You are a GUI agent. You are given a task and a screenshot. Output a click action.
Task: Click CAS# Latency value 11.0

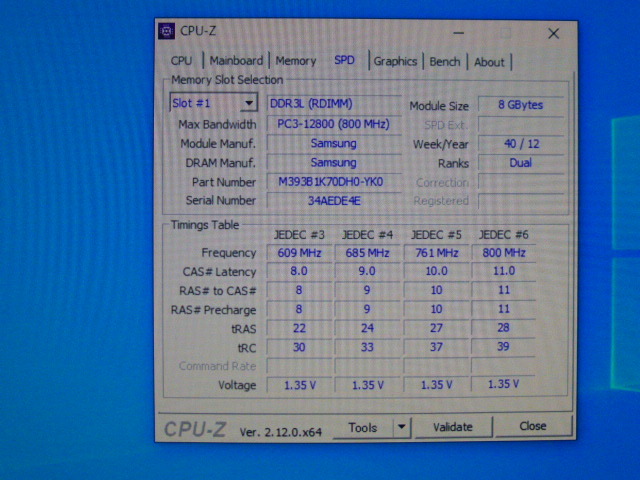(504, 271)
